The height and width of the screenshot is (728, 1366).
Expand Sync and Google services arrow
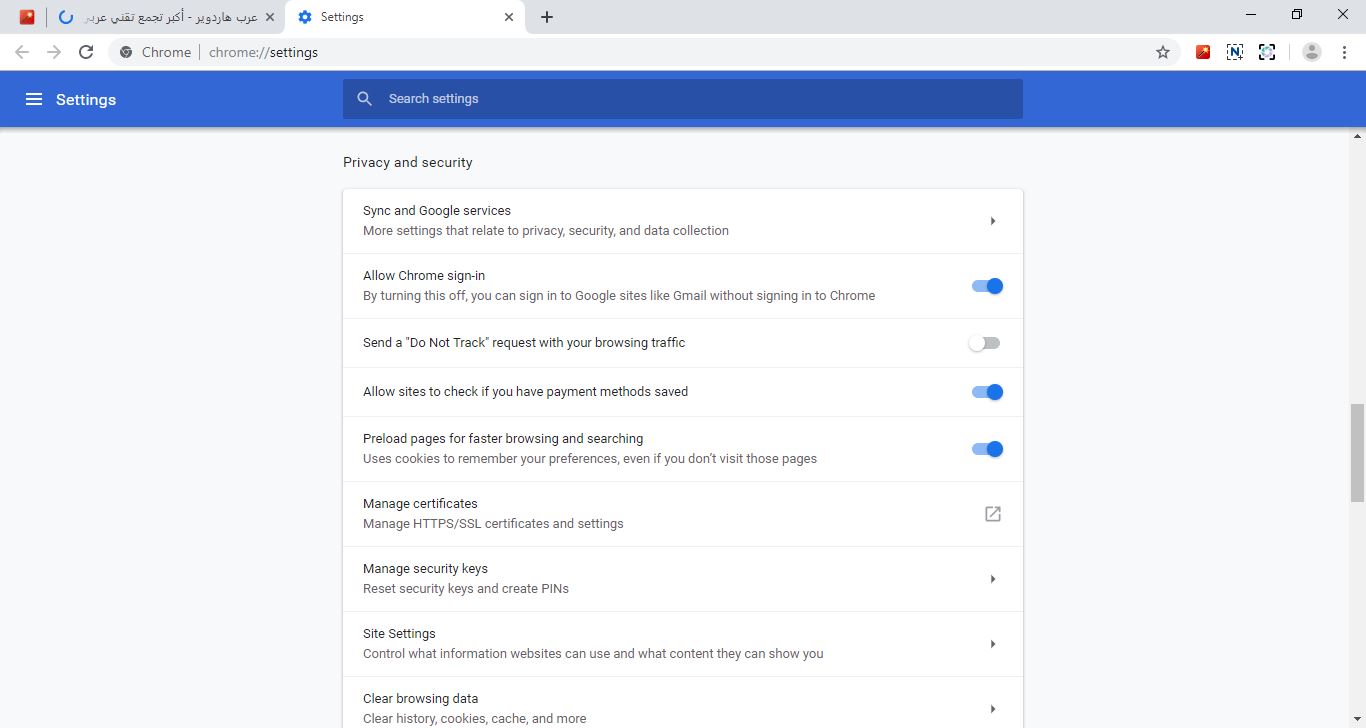993,221
